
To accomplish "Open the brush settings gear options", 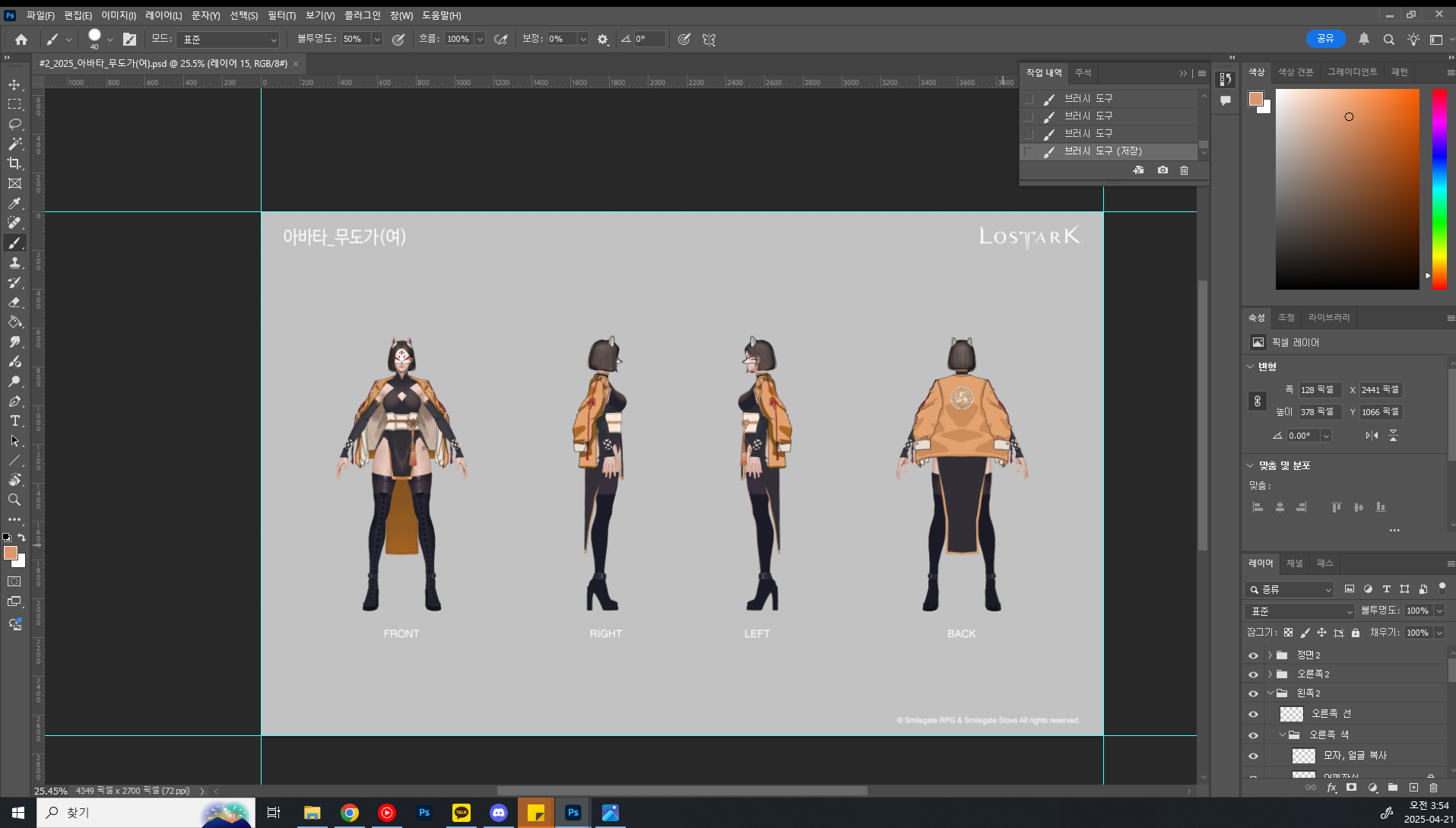I will (x=603, y=40).
